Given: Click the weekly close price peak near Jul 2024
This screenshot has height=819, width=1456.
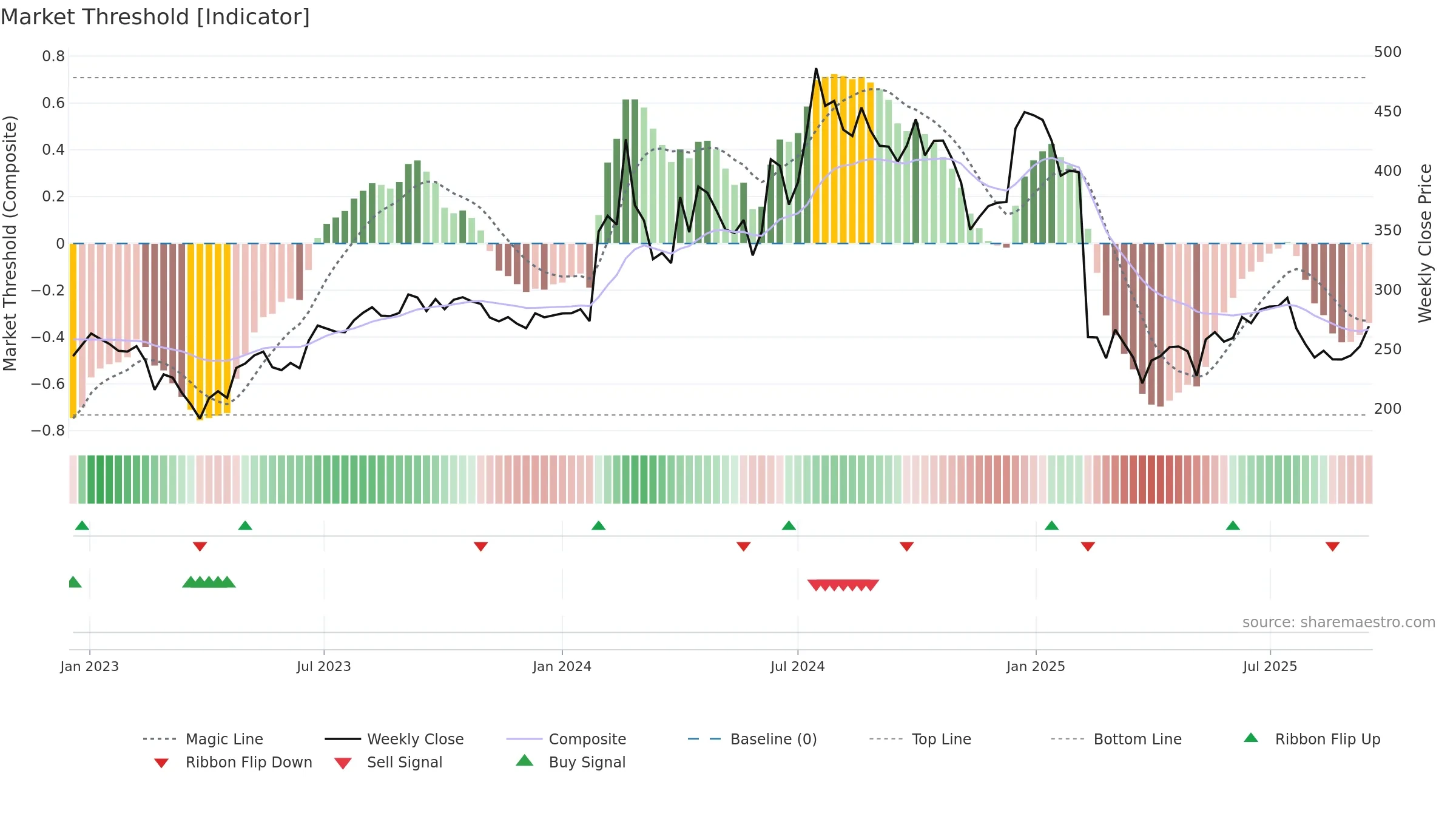Looking at the screenshot, I should tap(816, 69).
